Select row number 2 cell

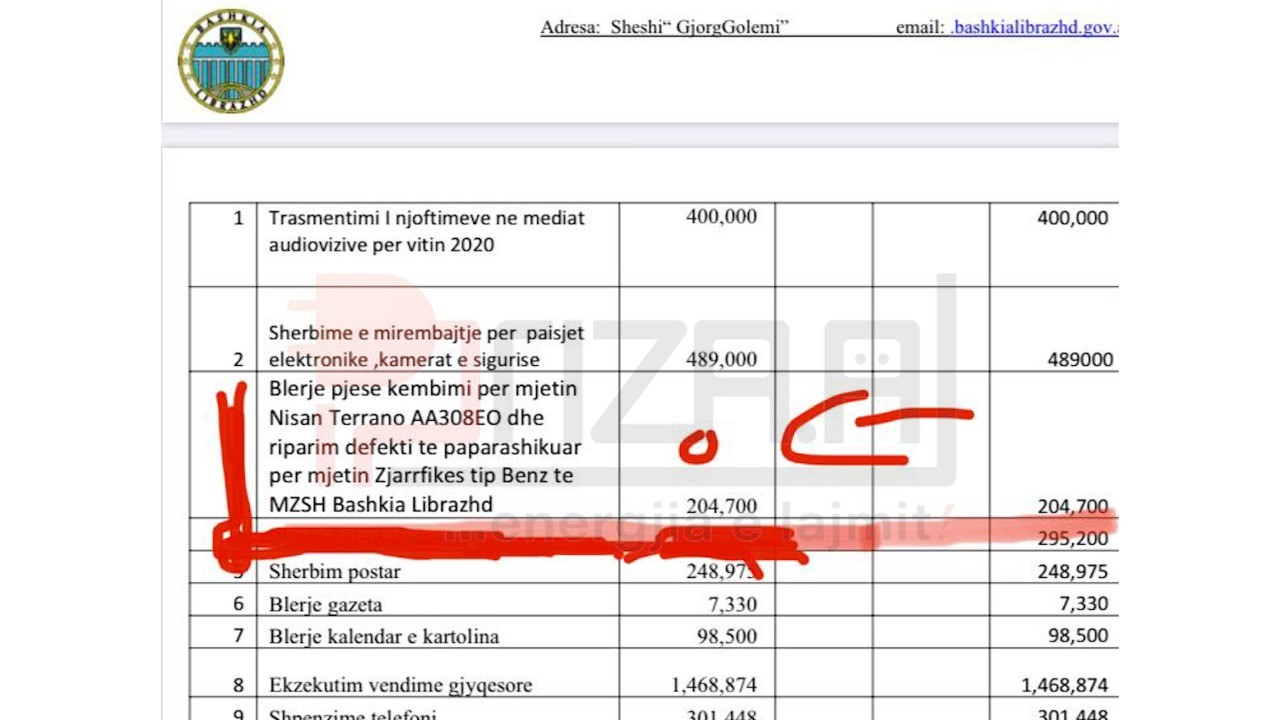pos(238,359)
